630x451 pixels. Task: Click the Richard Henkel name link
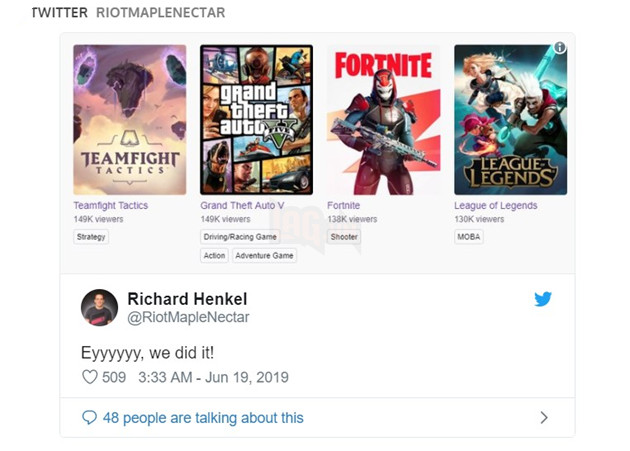click(187, 299)
